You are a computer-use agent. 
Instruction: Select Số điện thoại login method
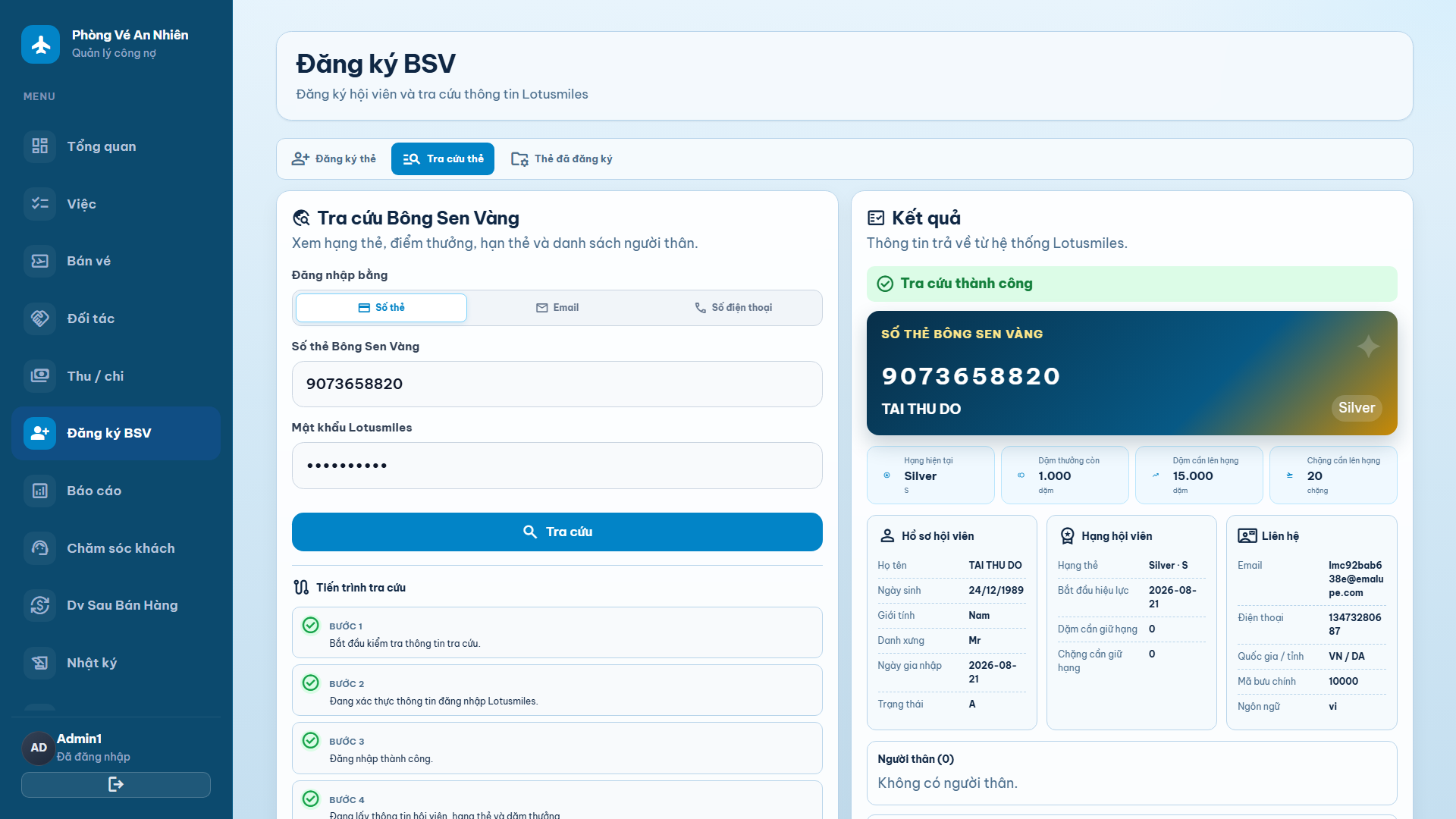[733, 308]
